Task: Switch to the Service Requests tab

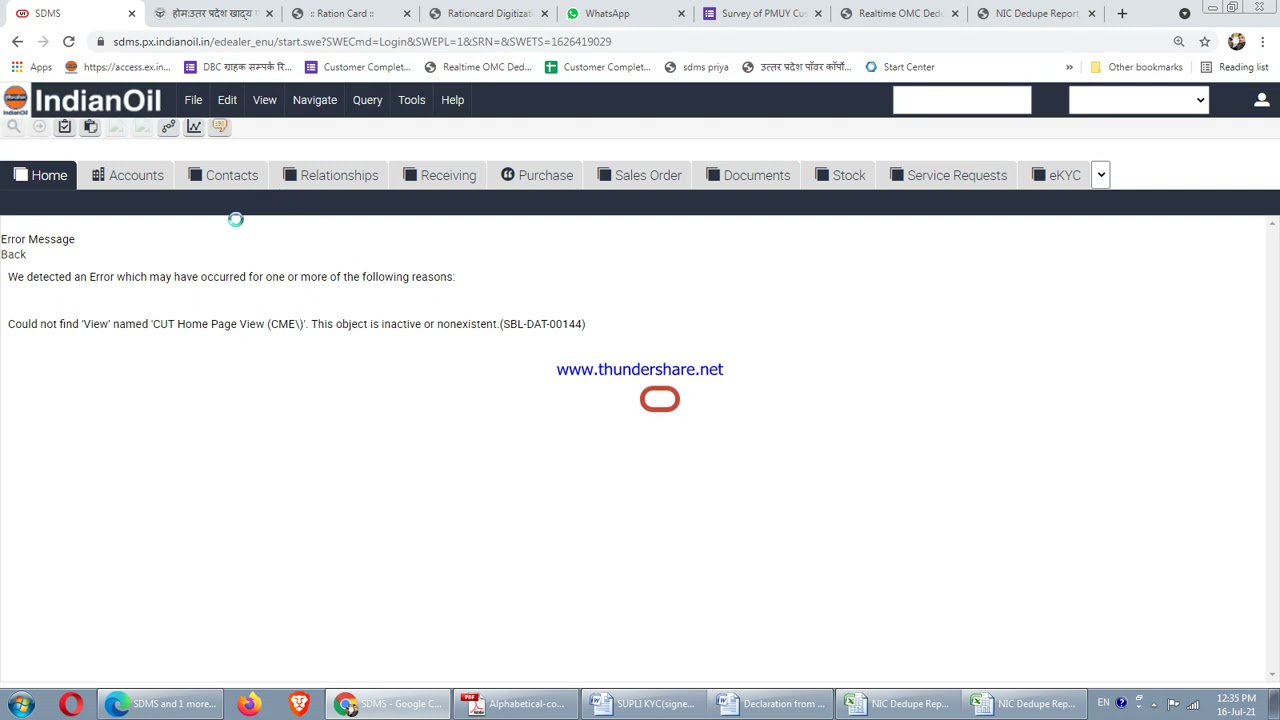Action: [948, 176]
